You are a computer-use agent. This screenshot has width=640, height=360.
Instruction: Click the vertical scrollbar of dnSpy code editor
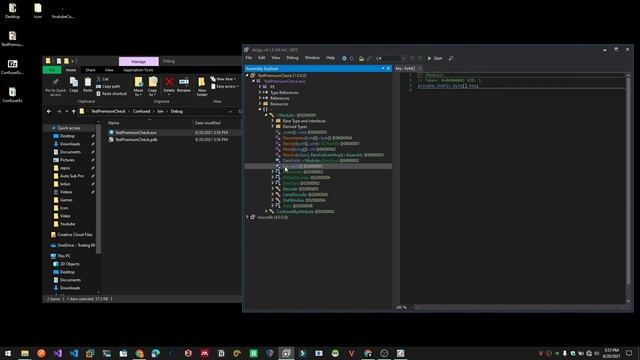(628, 180)
